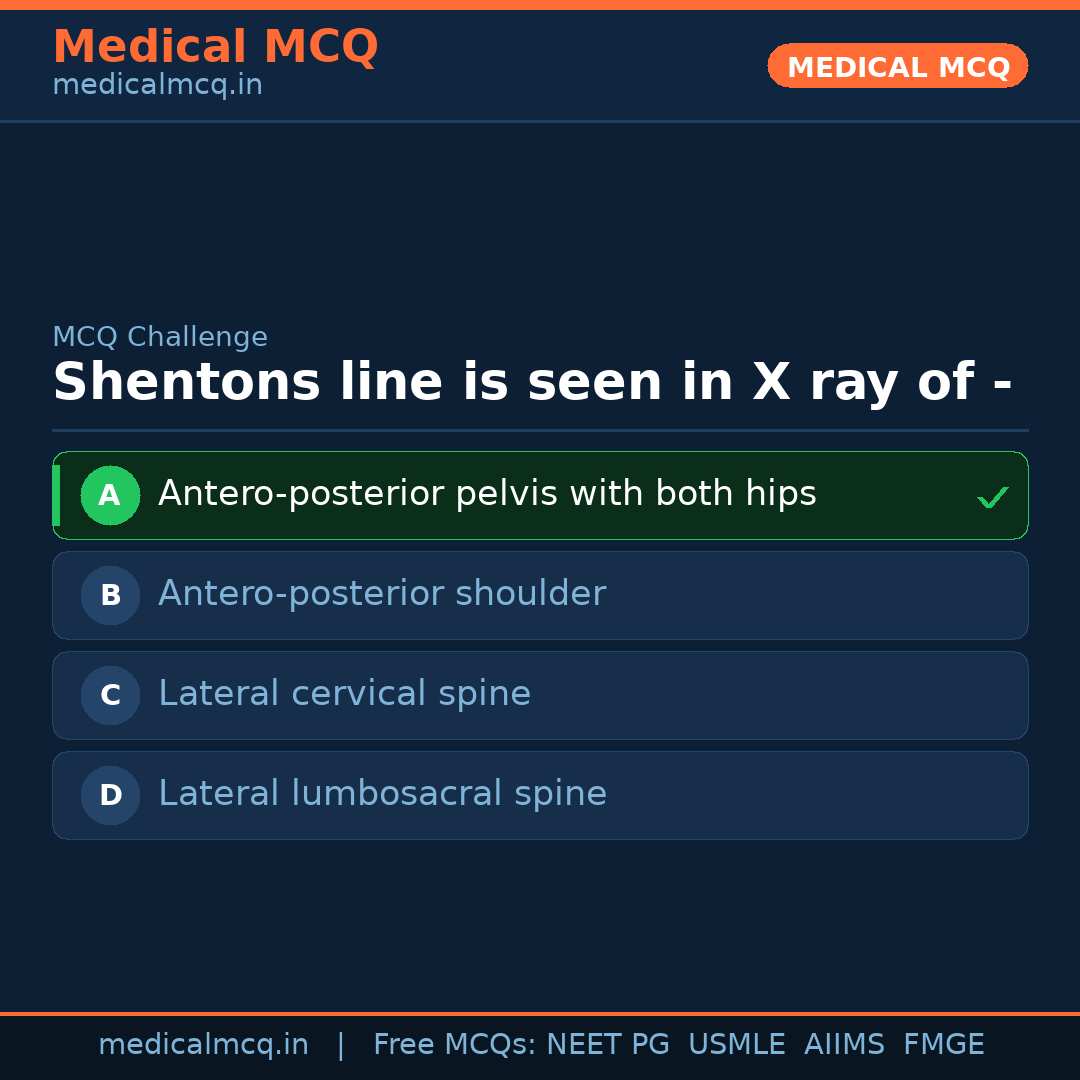Click the orange MEDICAL MCQ badge
Screen dimensions: 1080x1080
pos(897,66)
